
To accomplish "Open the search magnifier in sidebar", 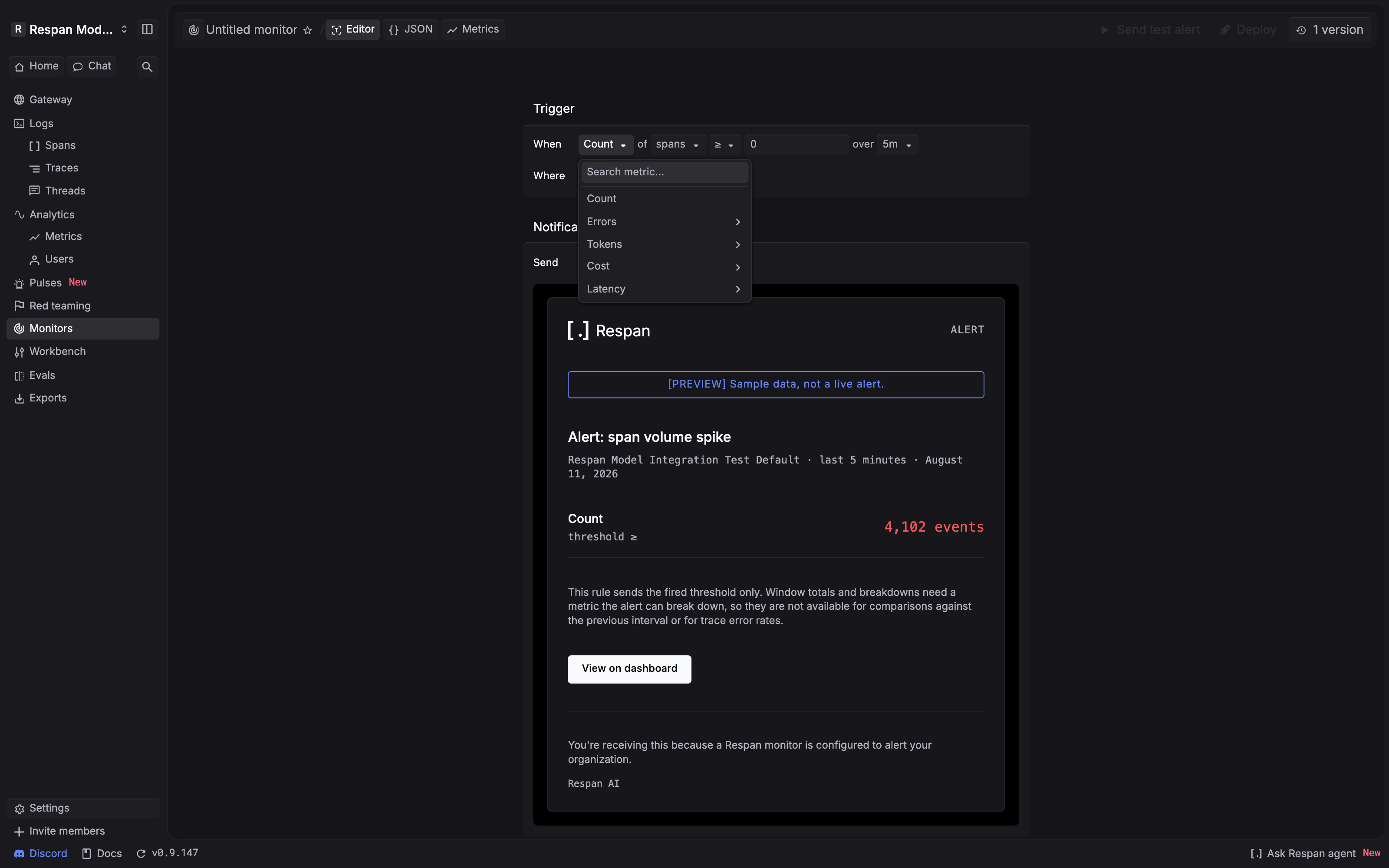I will point(147,66).
